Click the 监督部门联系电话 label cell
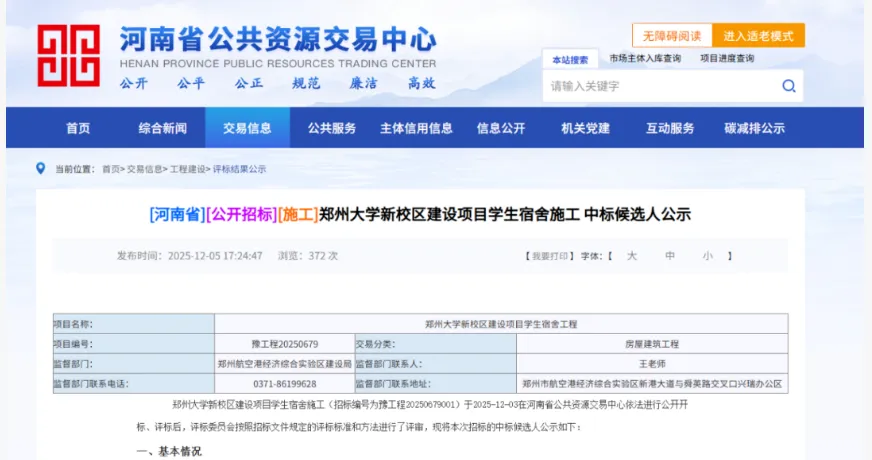Image resolution: width=872 pixels, height=460 pixels. pyautogui.click(x=134, y=384)
